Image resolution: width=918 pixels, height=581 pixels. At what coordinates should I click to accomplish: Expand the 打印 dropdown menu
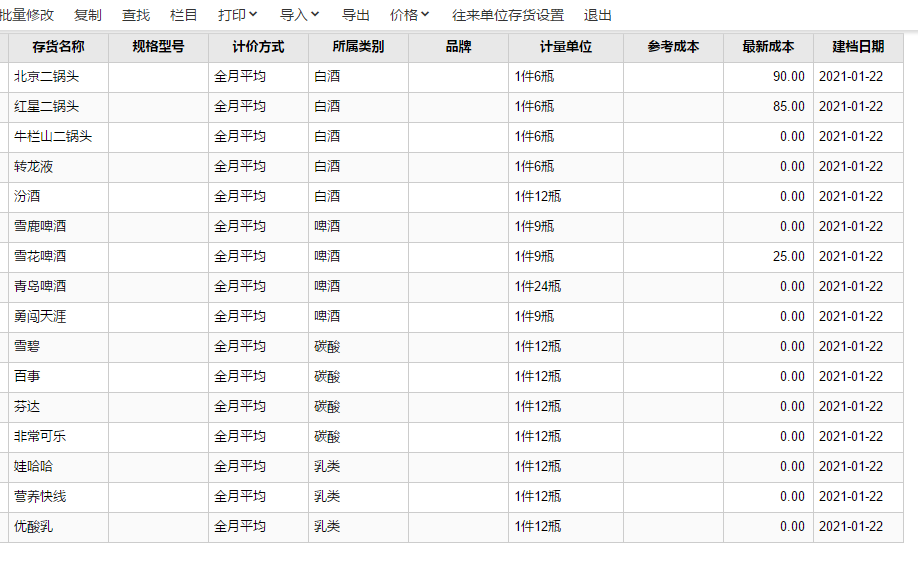(x=238, y=15)
